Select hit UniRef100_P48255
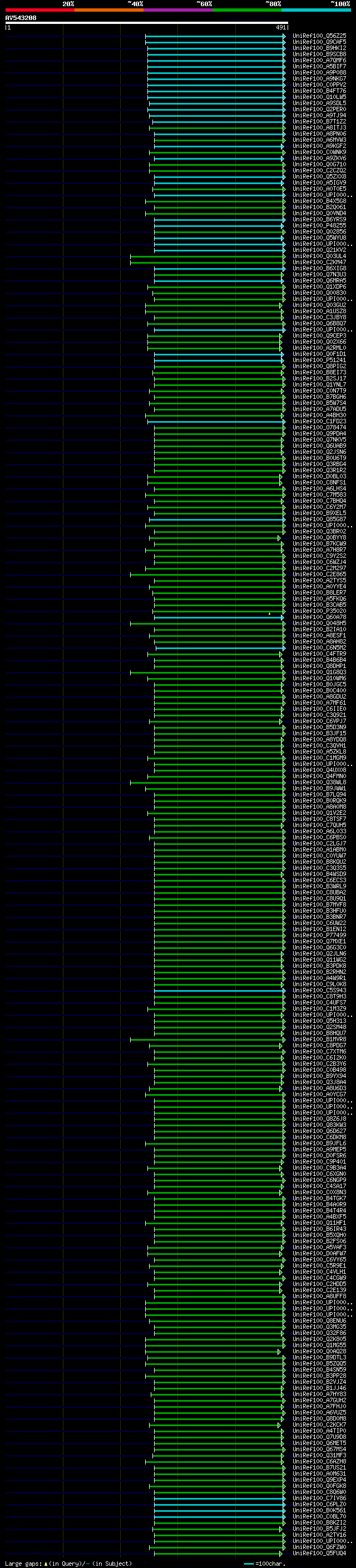 319,225
